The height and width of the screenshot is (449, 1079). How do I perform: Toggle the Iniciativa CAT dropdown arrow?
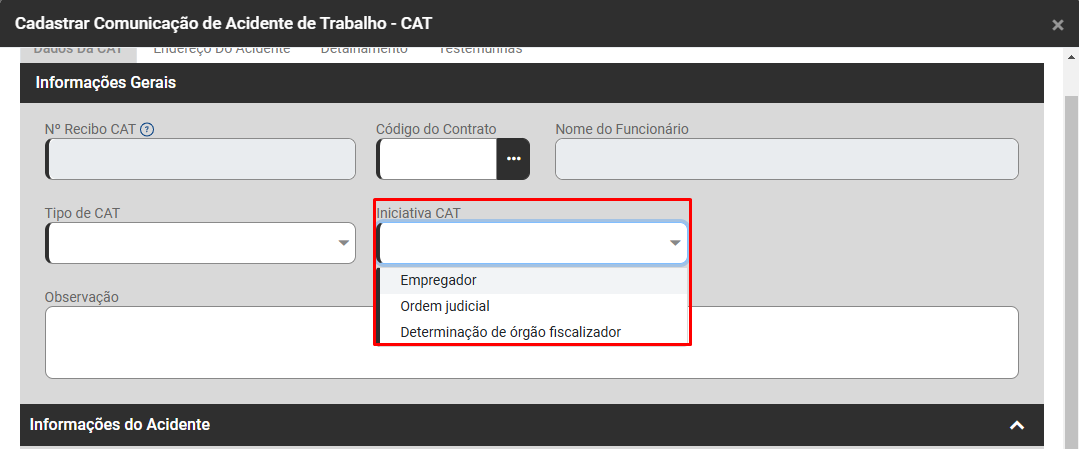pos(675,243)
